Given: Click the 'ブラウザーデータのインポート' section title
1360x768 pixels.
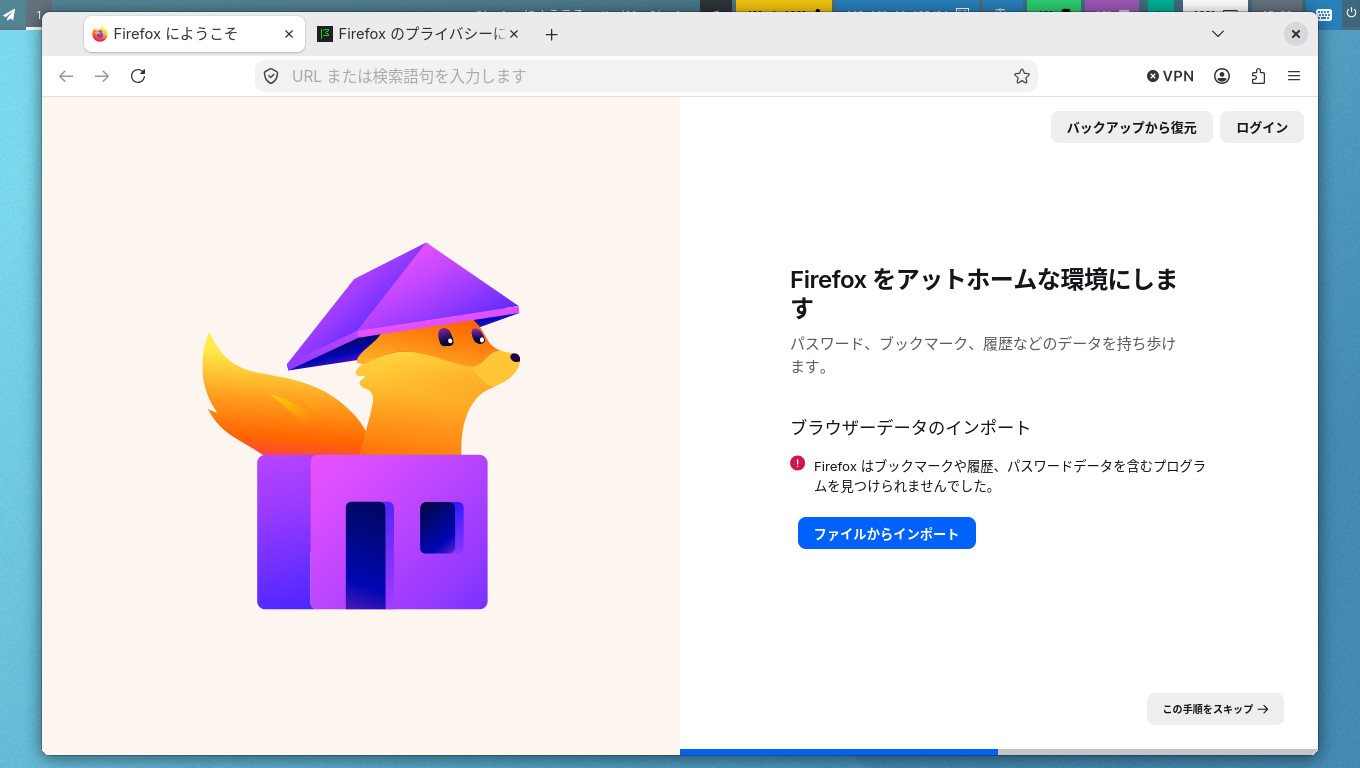Looking at the screenshot, I should pos(910,428).
